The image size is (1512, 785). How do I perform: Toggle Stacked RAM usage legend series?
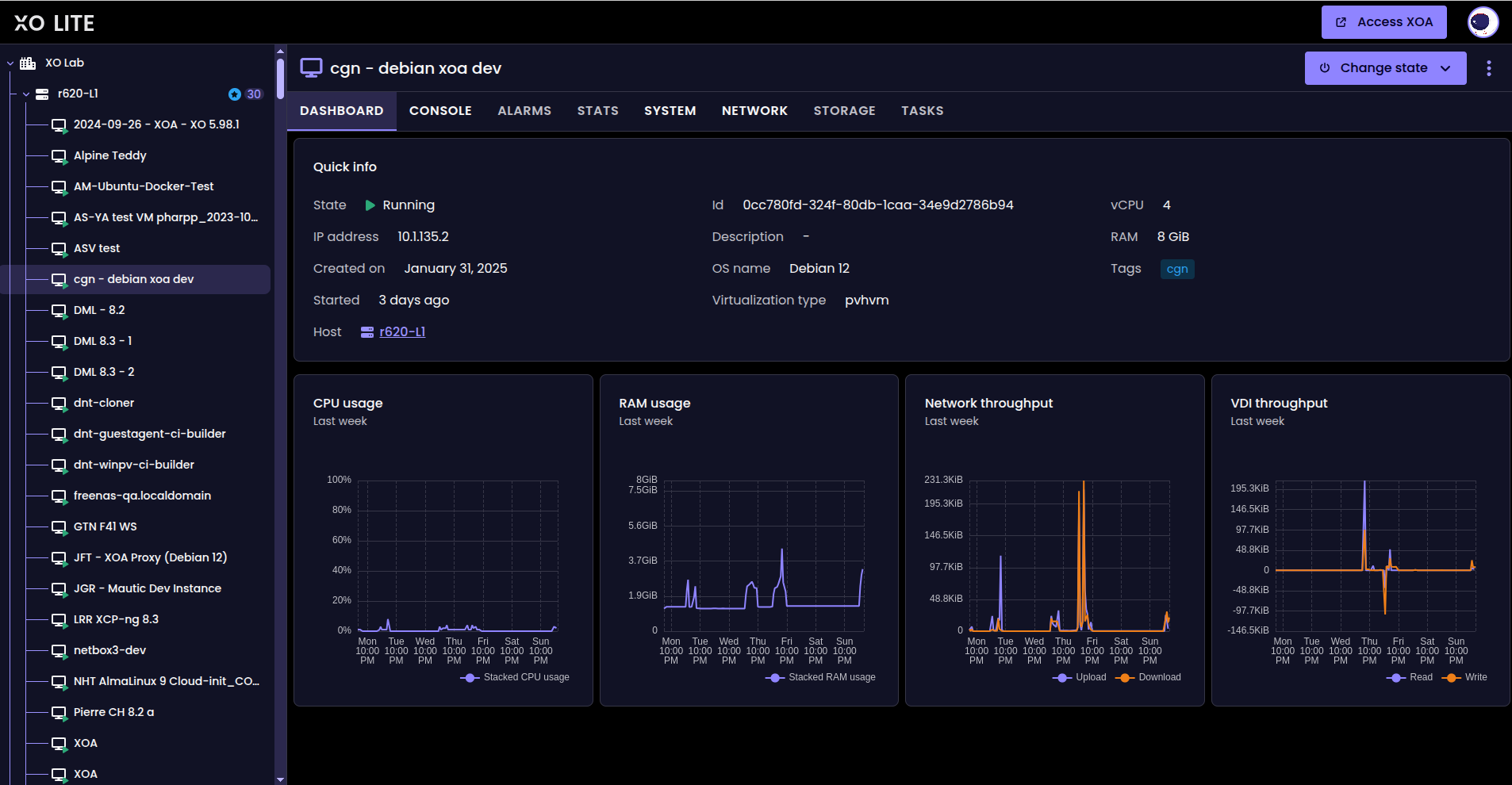[820, 677]
